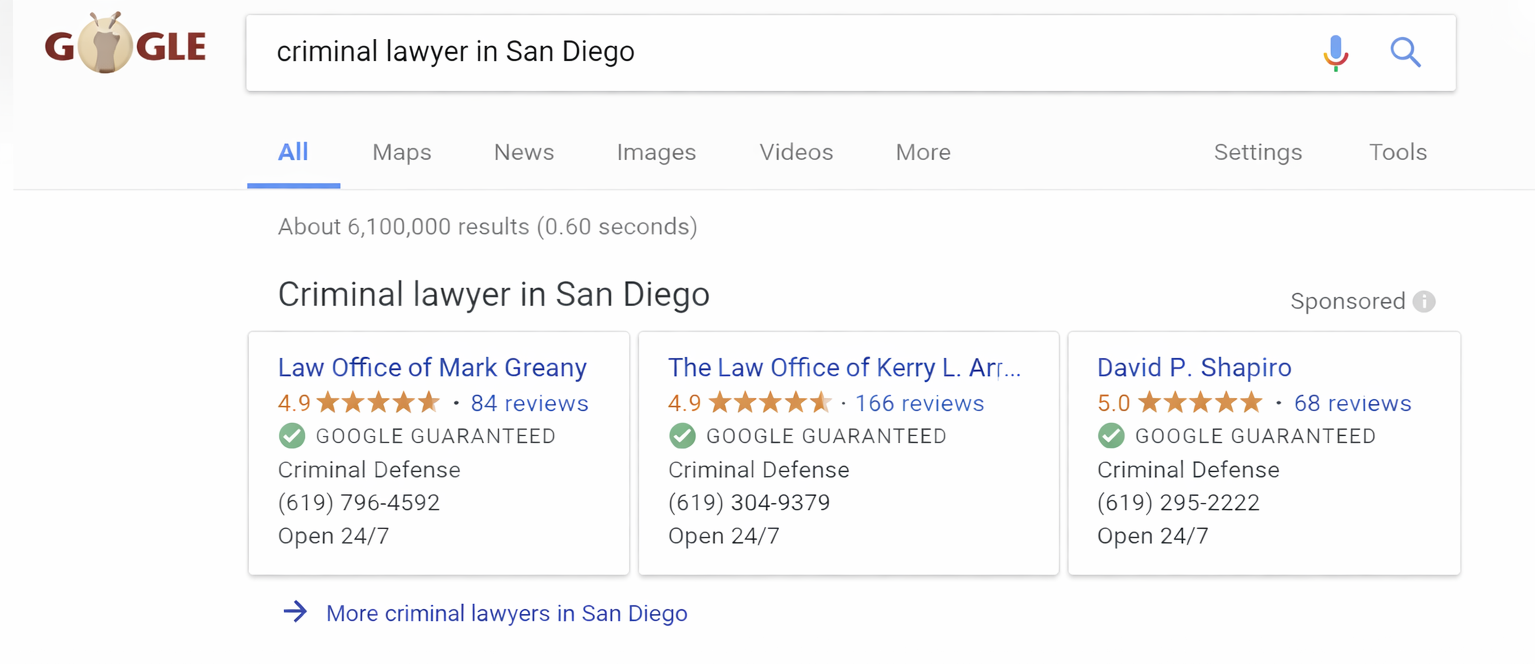The image size is (1535, 664).
Task: Click the voice search microphone icon
Action: click(1335, 52)
